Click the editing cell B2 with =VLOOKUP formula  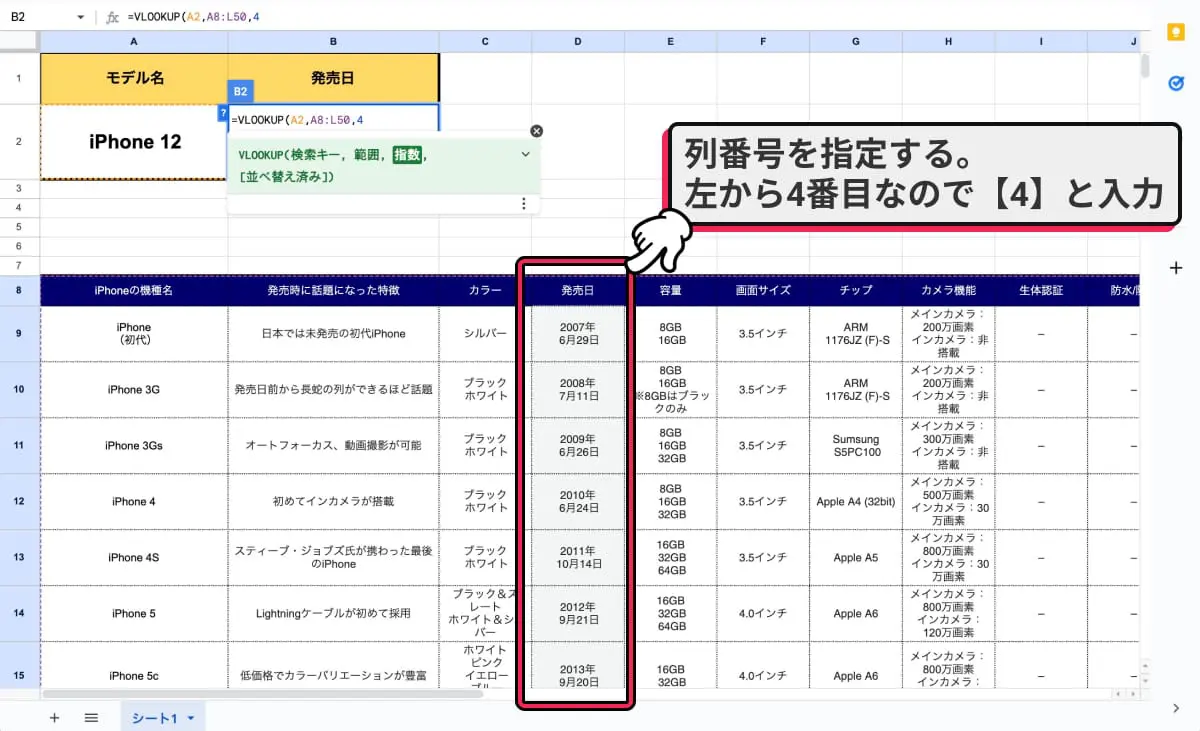click(x=333, y=120)
